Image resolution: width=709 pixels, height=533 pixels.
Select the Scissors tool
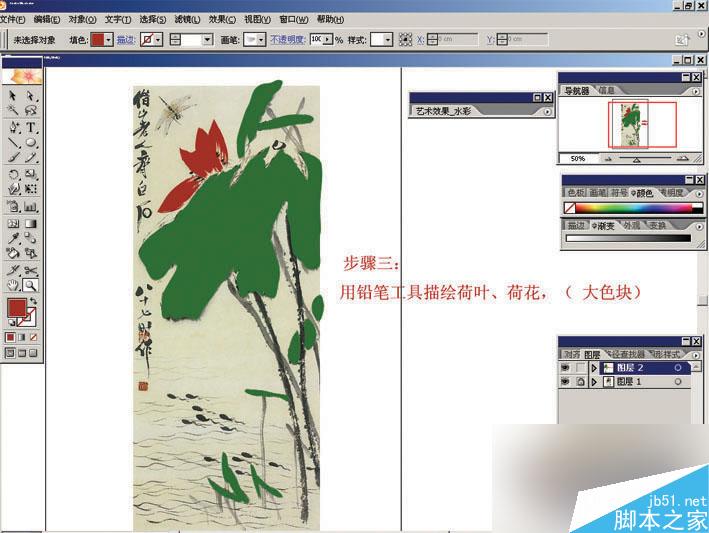30,270
